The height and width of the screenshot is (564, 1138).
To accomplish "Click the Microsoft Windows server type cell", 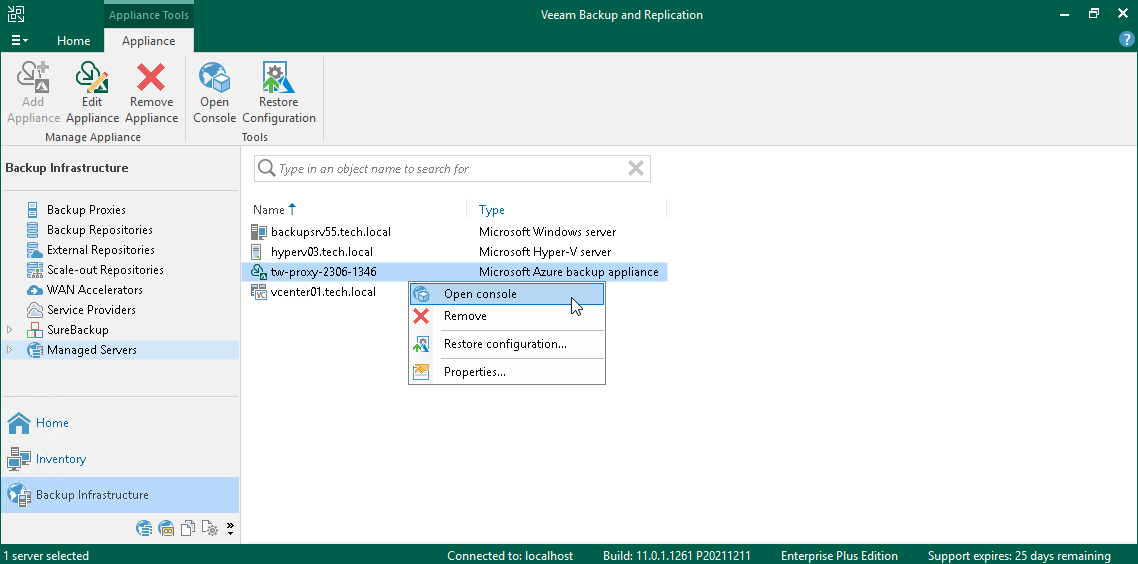I will tap(547, 232).
